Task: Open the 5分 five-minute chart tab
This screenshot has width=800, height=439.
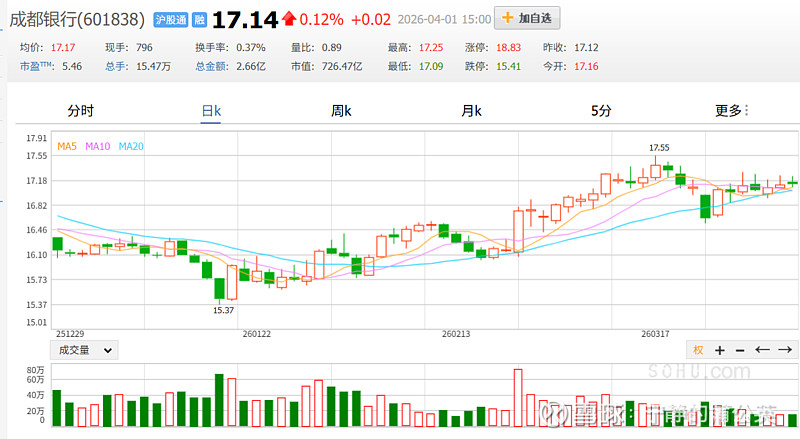Action: [x=601, y=111]
